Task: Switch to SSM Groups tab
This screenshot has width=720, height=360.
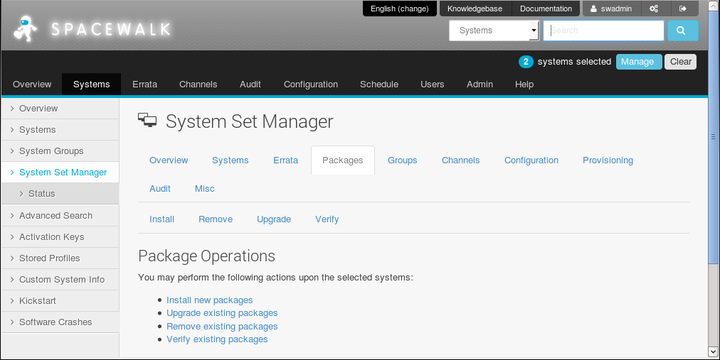Action: click(402, 160)
